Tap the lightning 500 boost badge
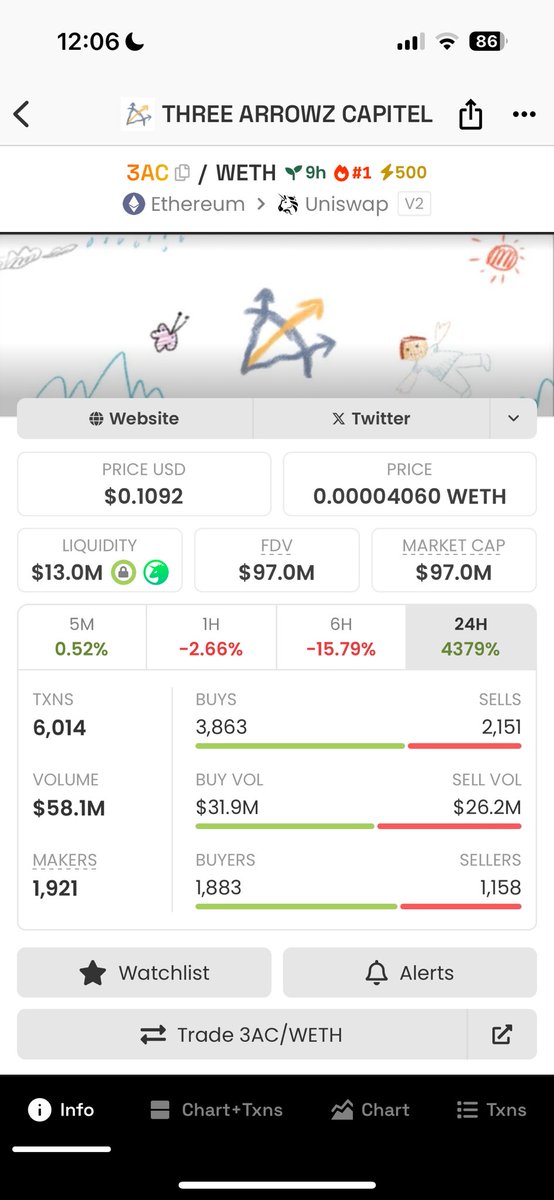Screen dimensions: 554x1200 402,173
